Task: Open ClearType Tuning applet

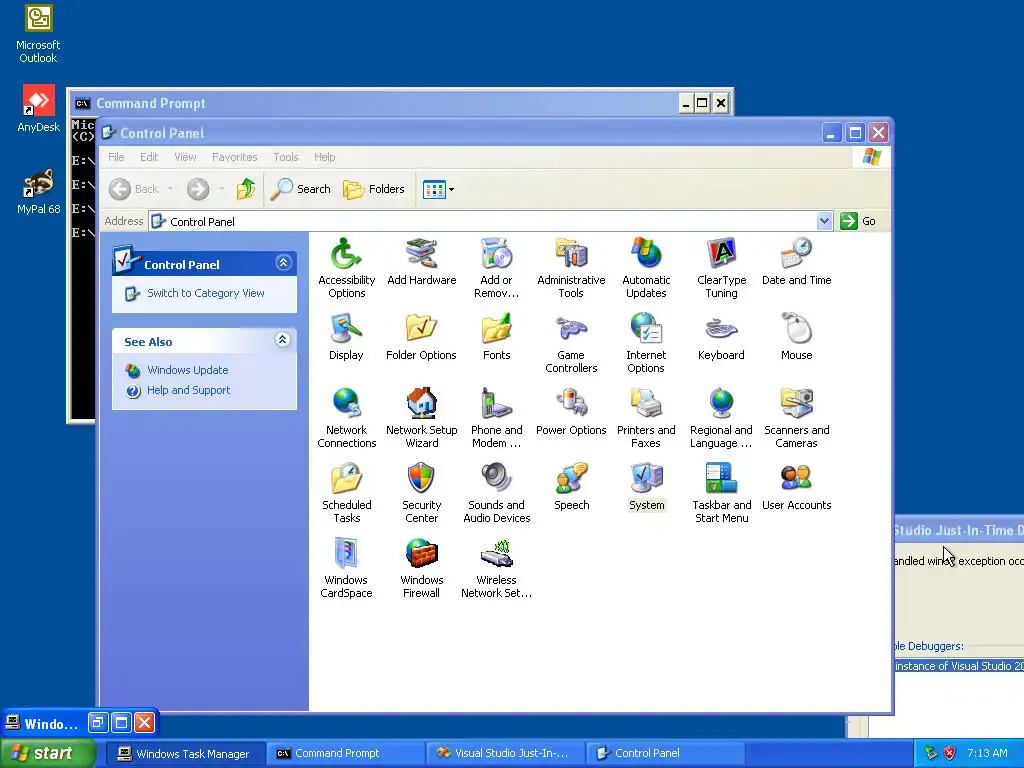Action: (721, 268)
